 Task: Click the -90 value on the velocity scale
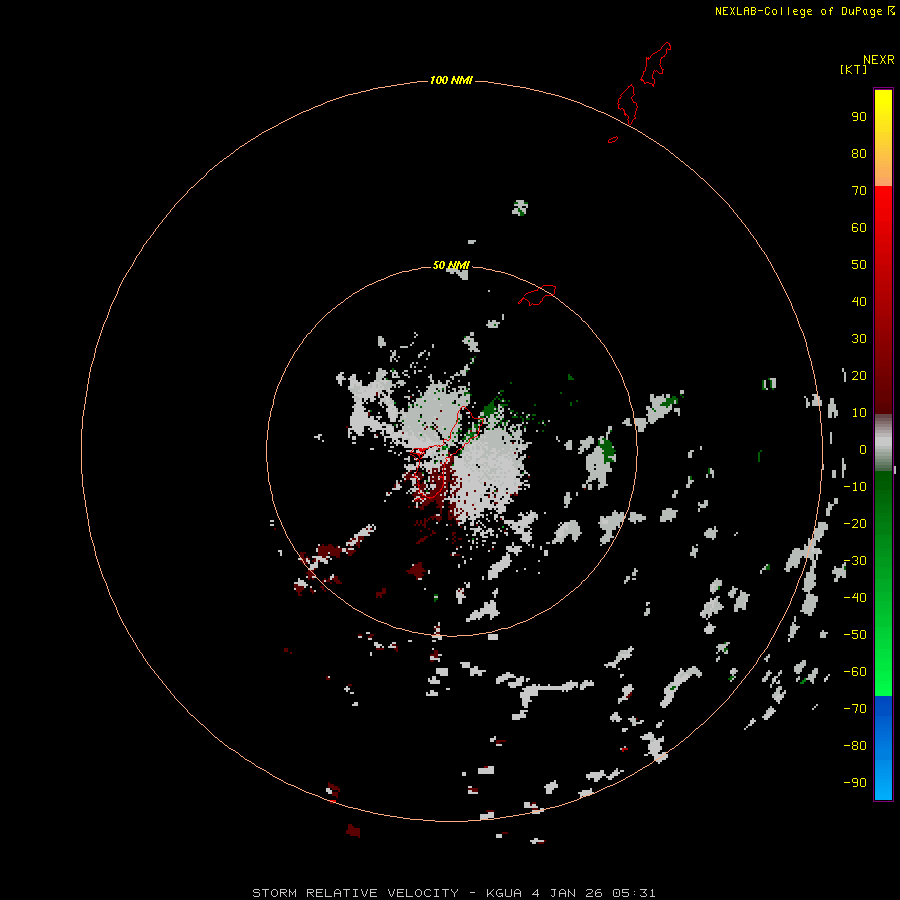pos(855,783)
